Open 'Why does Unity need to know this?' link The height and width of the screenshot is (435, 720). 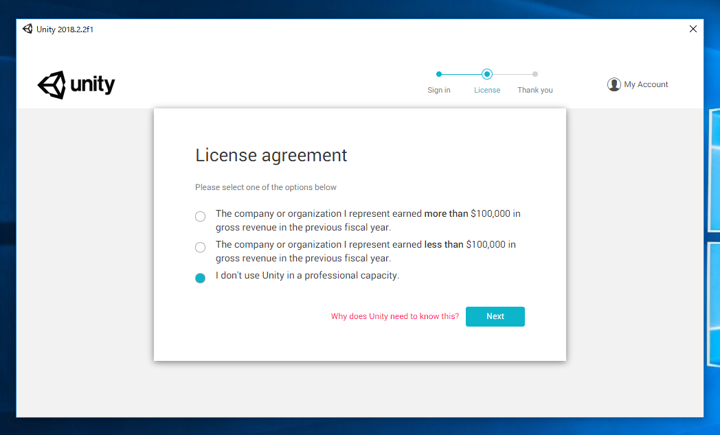click(395, 316)
